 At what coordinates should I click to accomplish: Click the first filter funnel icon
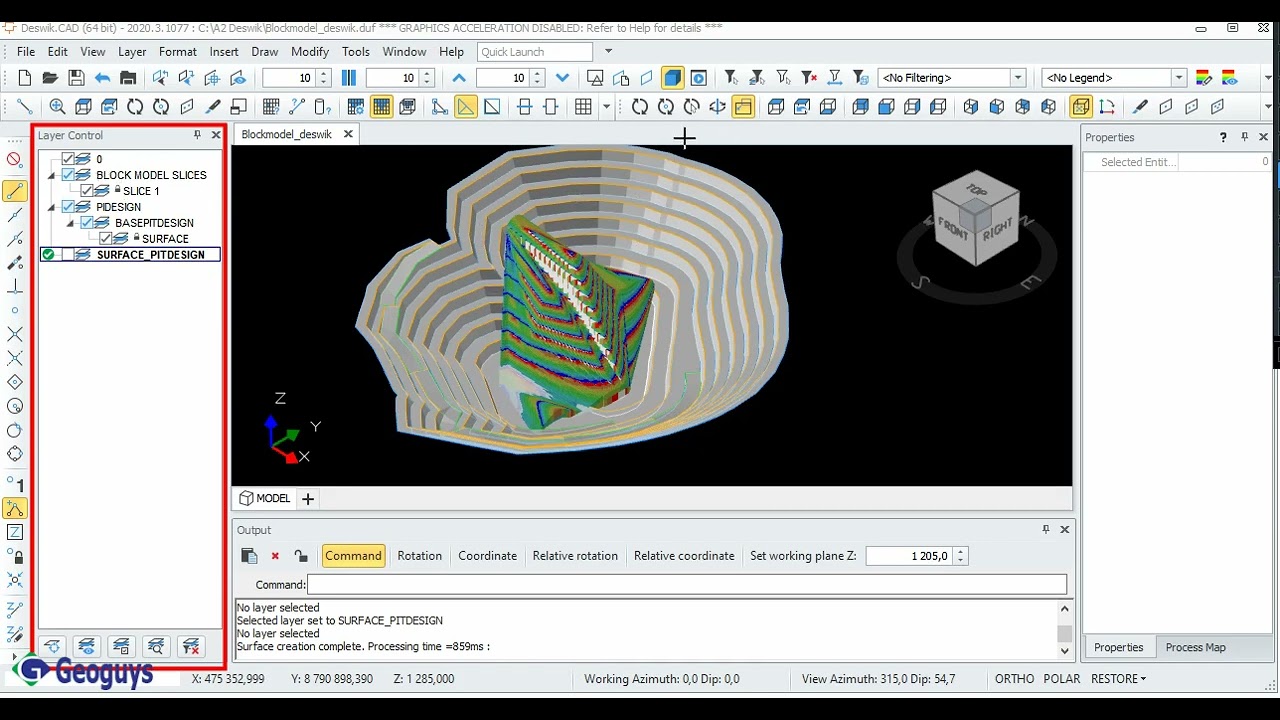pyautogui.click(x=731, y=78)
